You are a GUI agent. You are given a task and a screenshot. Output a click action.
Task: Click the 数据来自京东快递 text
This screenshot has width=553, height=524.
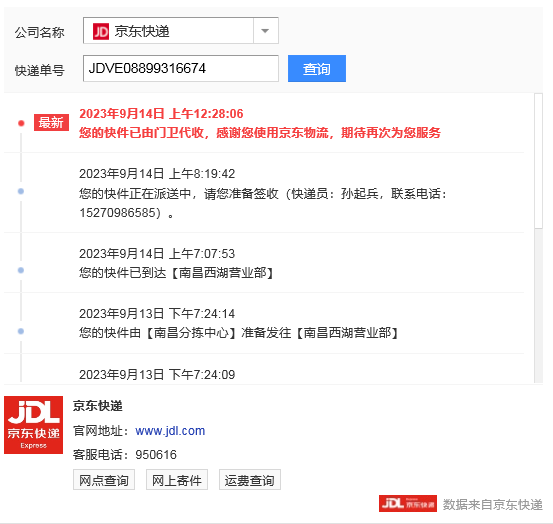(493, 505)
